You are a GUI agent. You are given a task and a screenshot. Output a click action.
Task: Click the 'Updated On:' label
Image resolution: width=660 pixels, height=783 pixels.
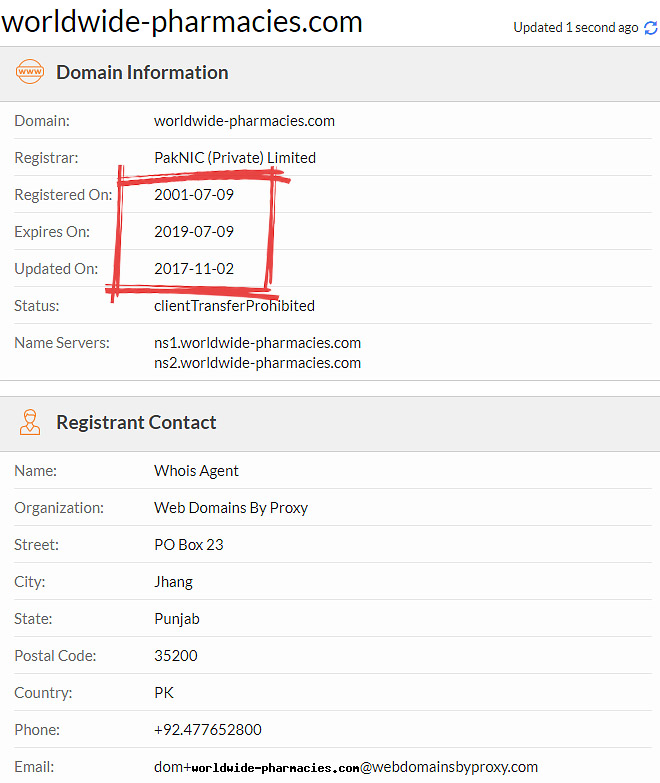click(56, 269)
